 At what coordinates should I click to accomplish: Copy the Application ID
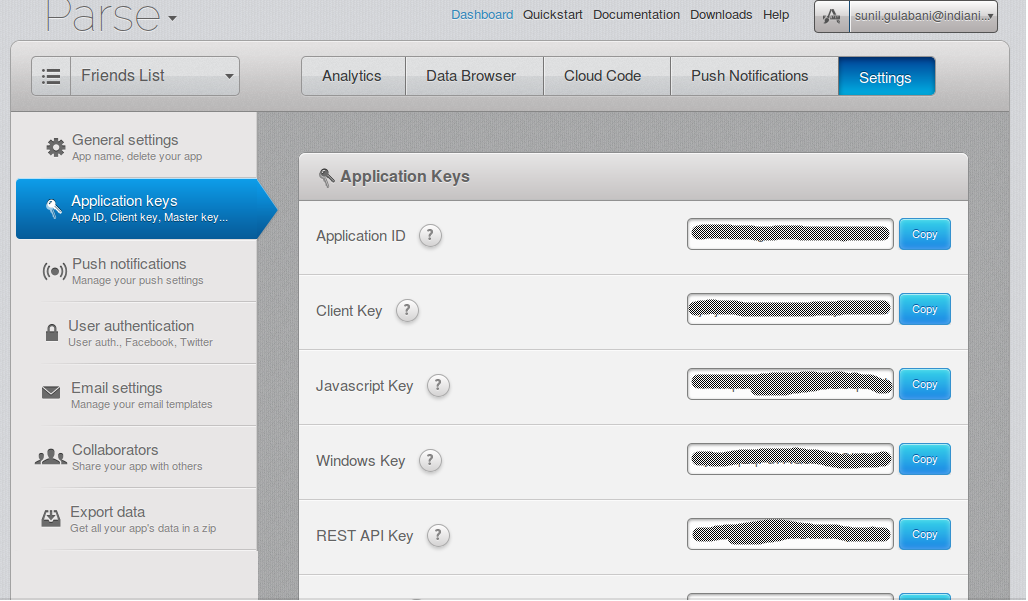point(924,234)
